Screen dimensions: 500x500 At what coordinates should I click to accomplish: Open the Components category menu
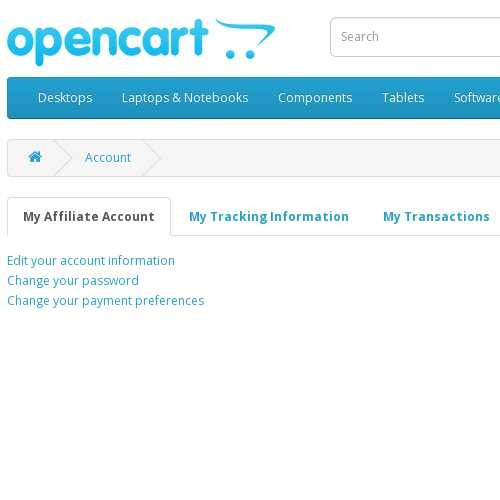315,98
